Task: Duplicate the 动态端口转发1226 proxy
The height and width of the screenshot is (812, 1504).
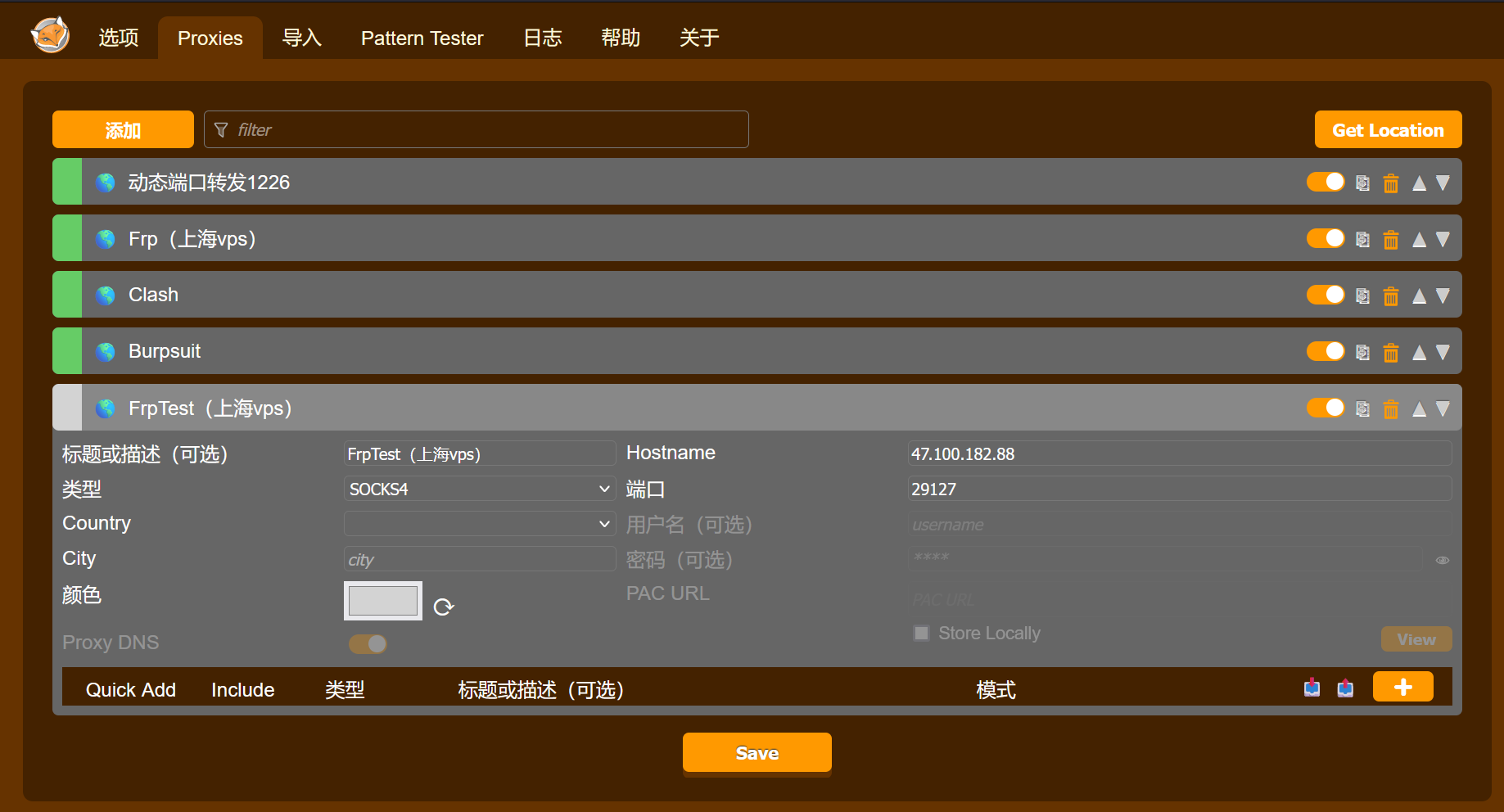Action: (x=1362, y=183)
